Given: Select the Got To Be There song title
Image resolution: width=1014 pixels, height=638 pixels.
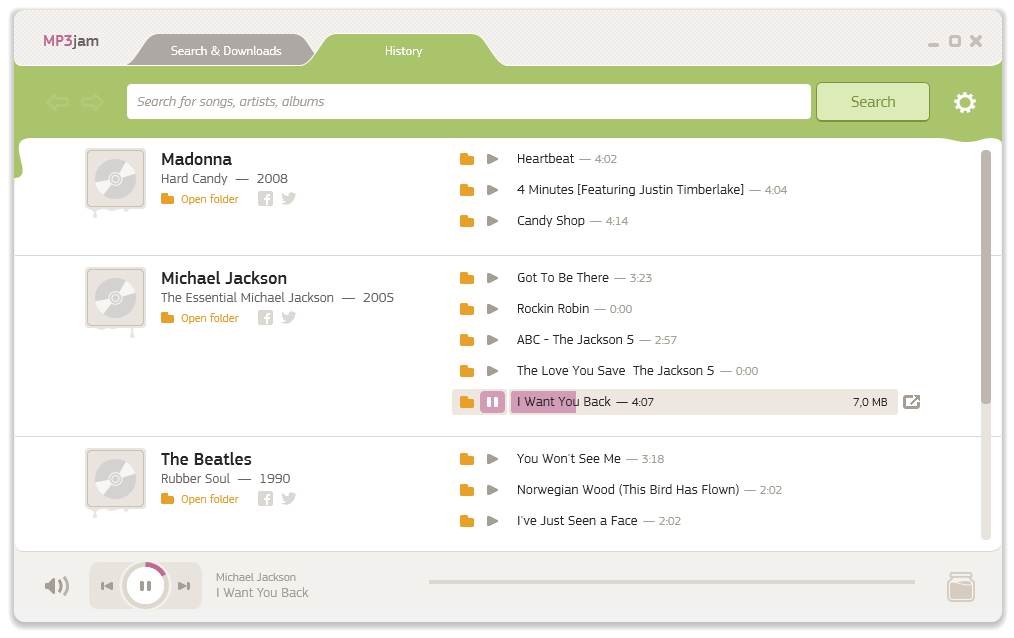Looking at the screenshot, I should click(563, 278).
